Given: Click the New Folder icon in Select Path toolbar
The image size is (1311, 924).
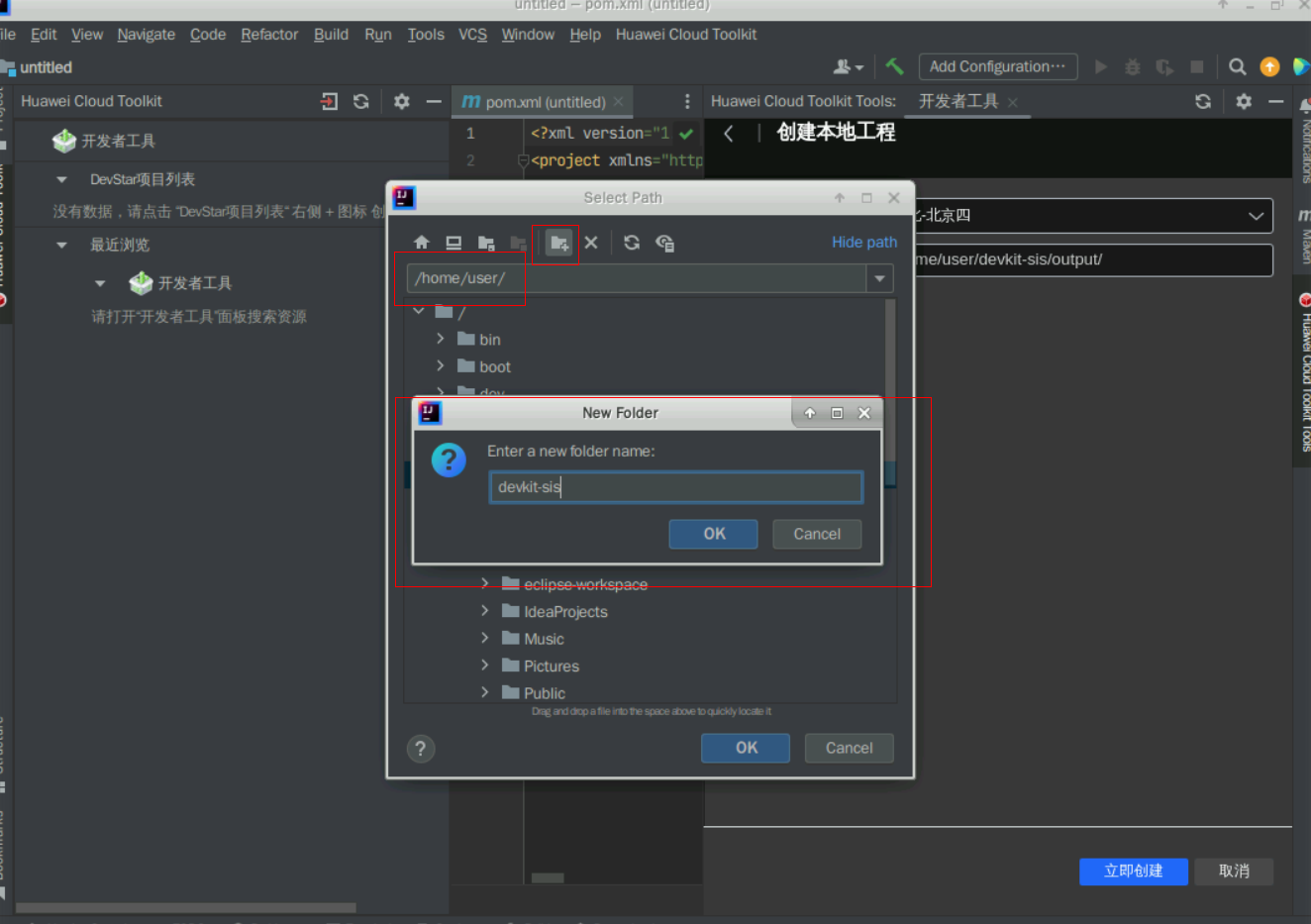Looking at the screenshot, I should click(x=559, y=243).
